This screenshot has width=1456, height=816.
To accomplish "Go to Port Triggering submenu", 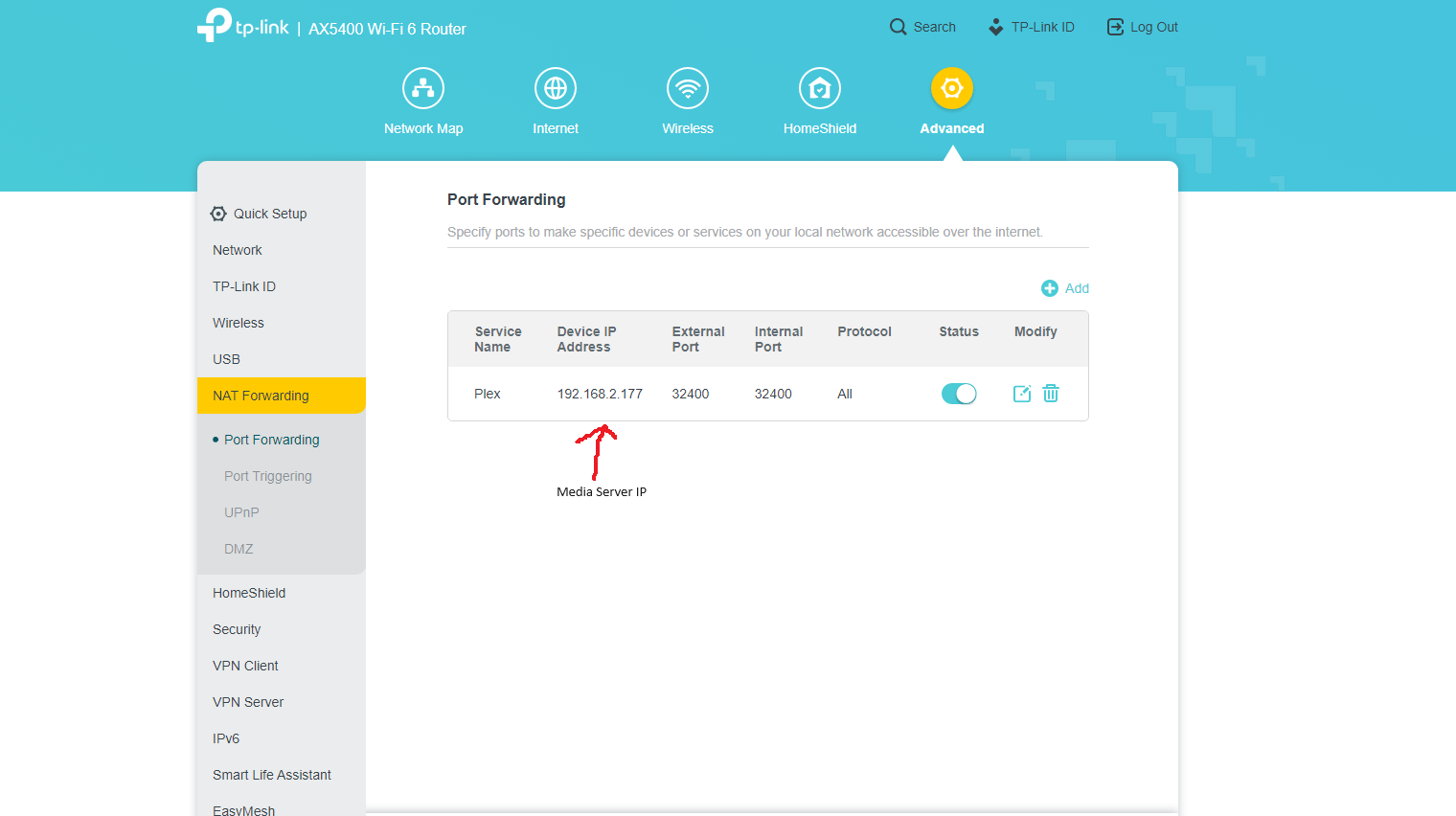I will click(268, 476).
